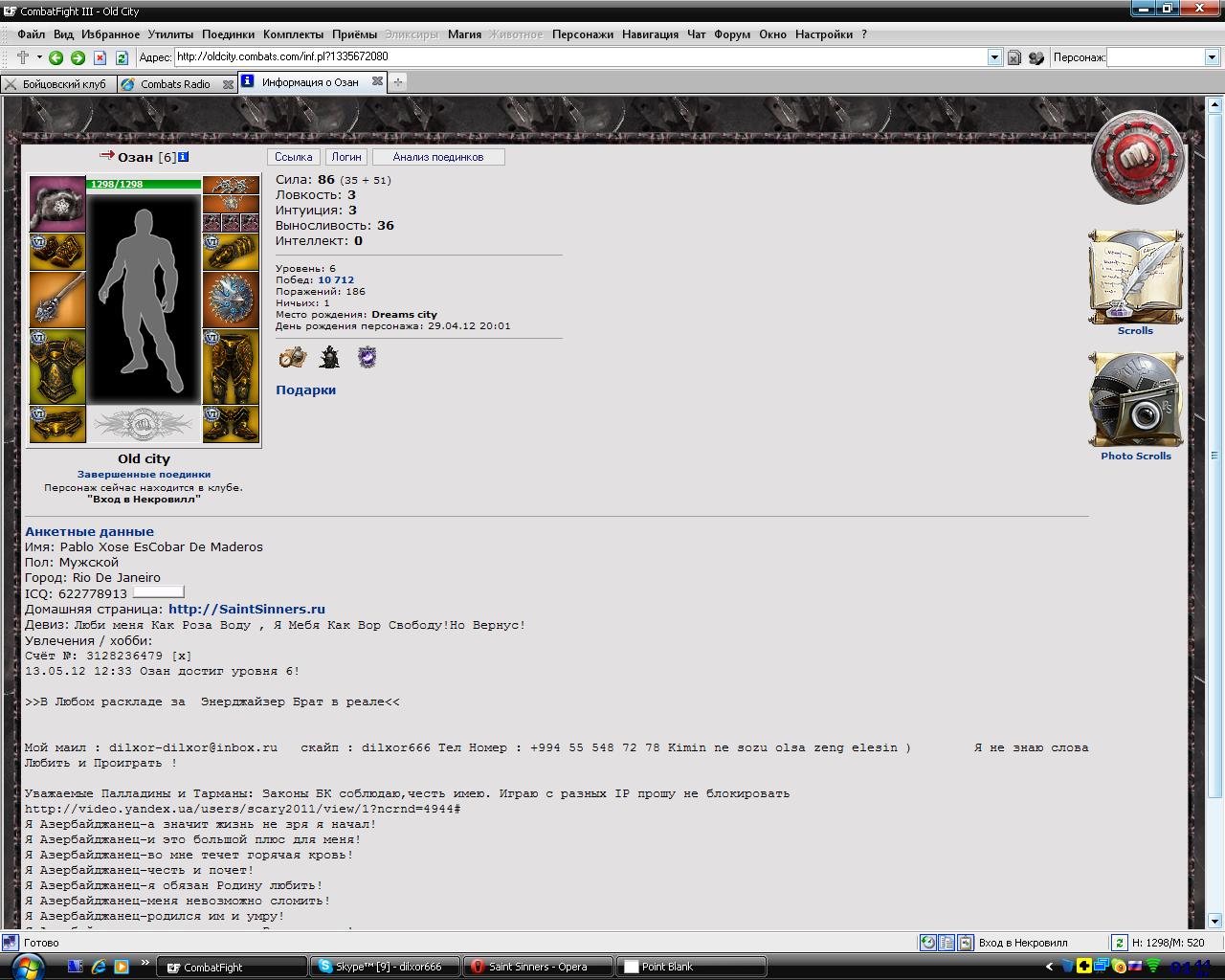The height and width of the screenshot is (980, 1225).
Task: Open the Файл menu
Action: pos(32,34)
